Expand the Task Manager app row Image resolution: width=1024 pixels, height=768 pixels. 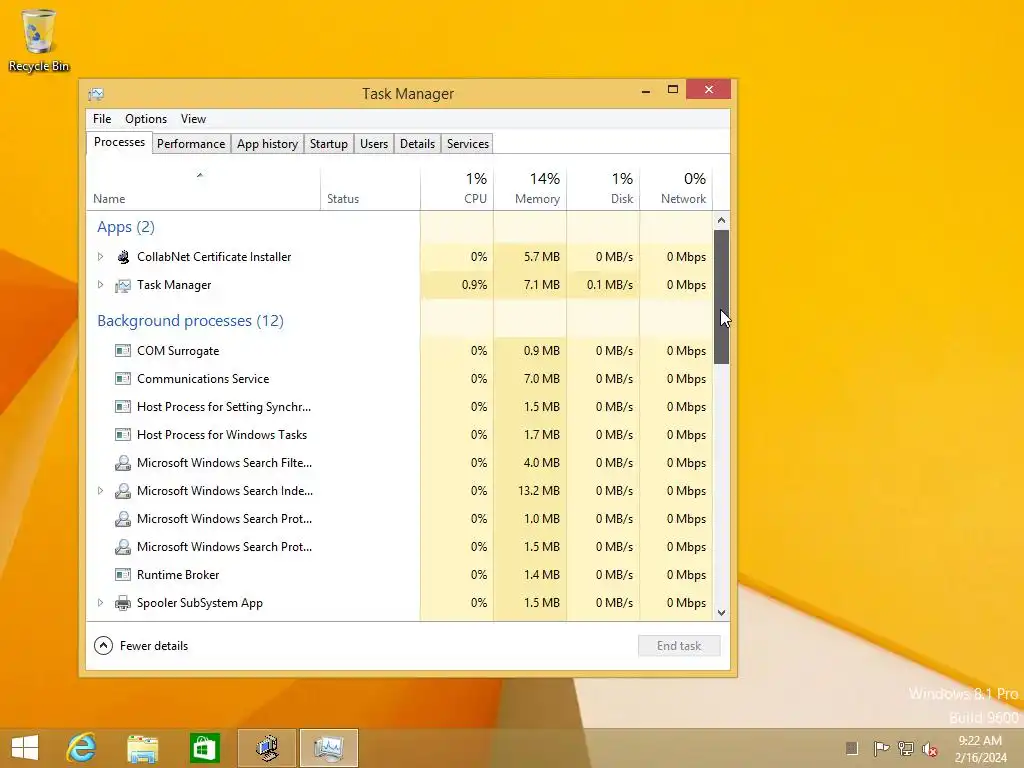point(101,285)
